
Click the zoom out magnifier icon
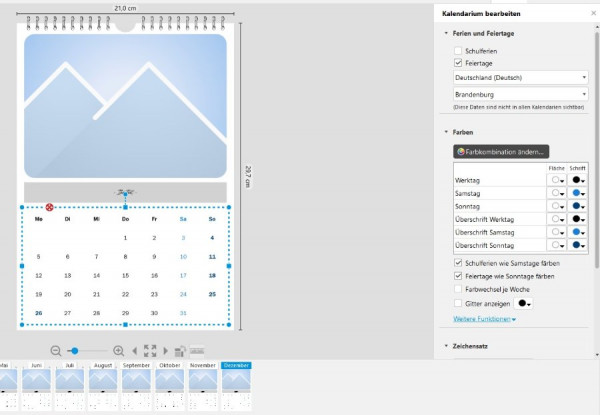coord(56,351)
